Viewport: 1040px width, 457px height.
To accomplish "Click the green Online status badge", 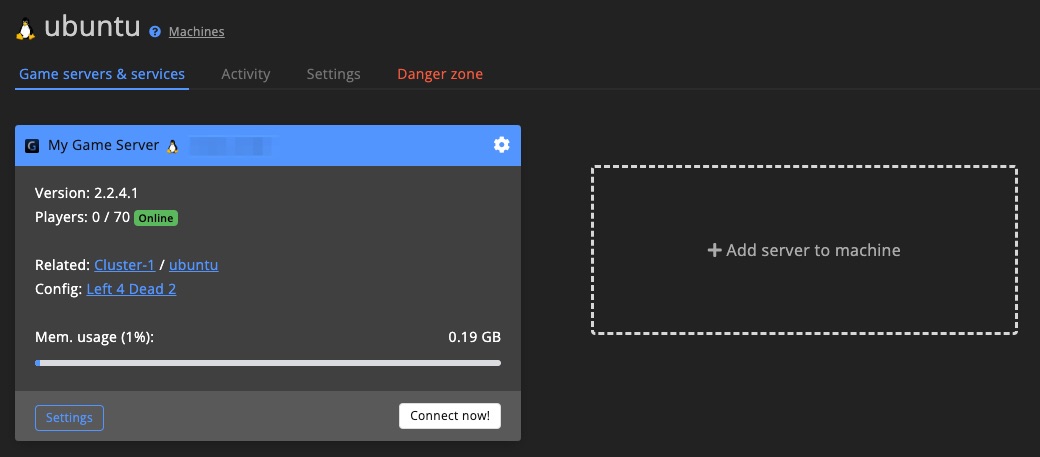I will tap(156, 218).
